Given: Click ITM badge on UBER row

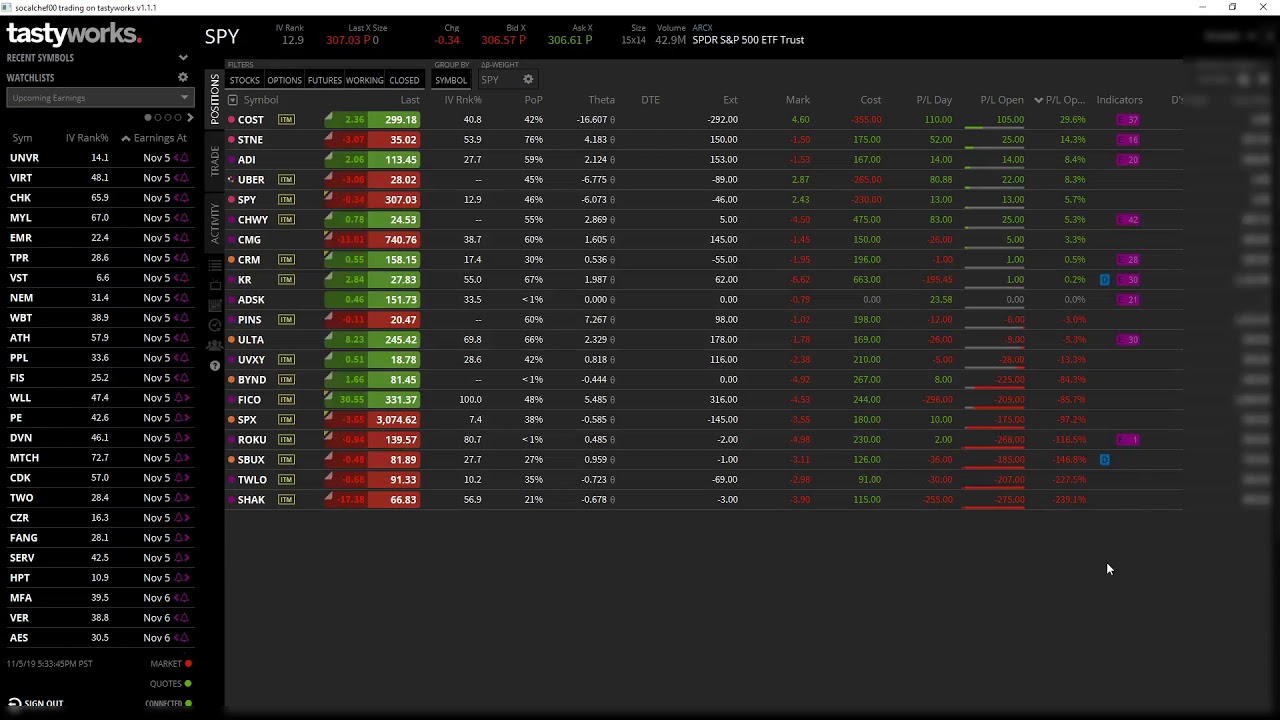Looking at the screenshot, I should (x=287, y=180).
